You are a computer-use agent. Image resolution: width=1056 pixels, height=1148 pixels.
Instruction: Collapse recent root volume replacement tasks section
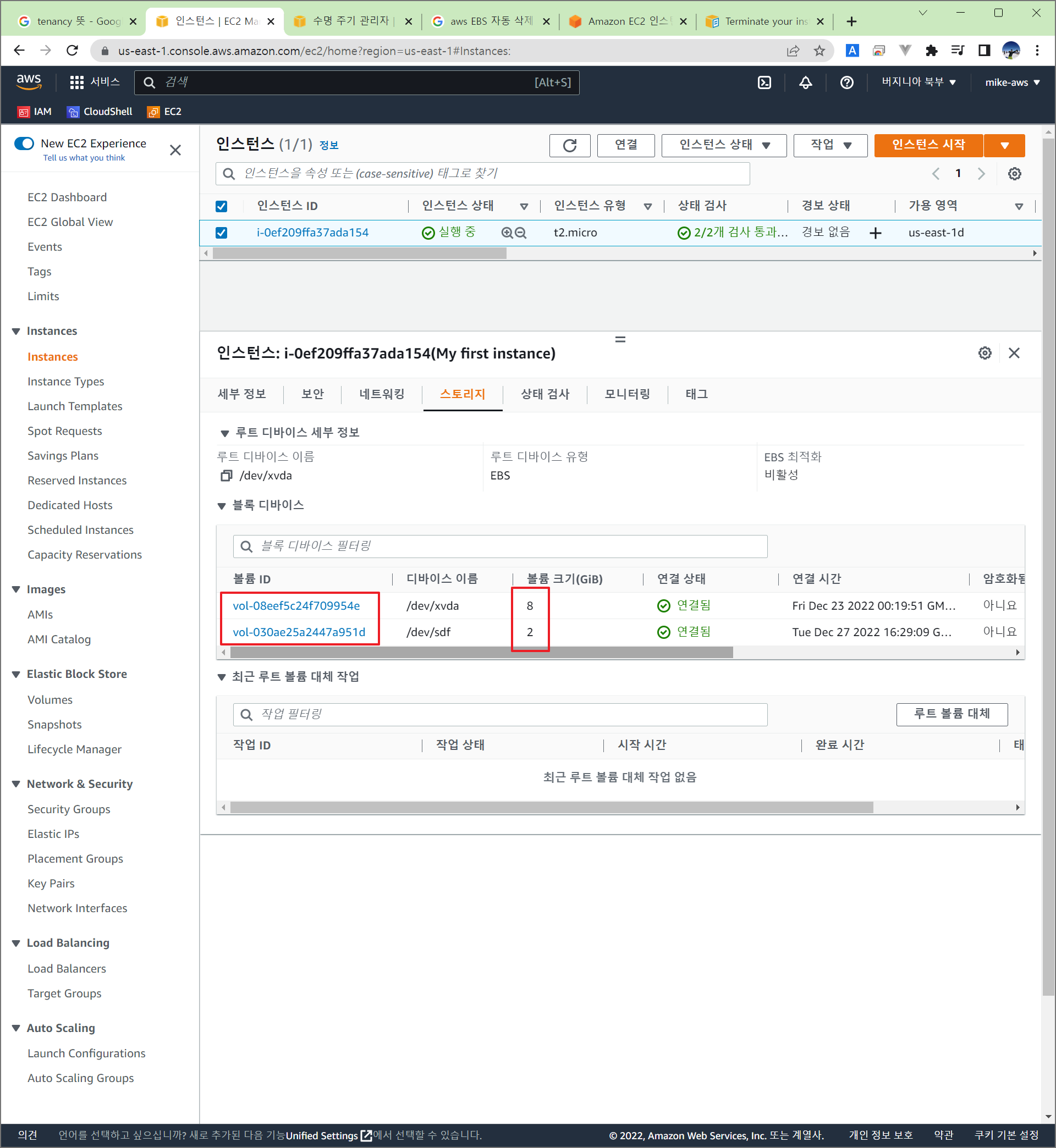point(222,677)
